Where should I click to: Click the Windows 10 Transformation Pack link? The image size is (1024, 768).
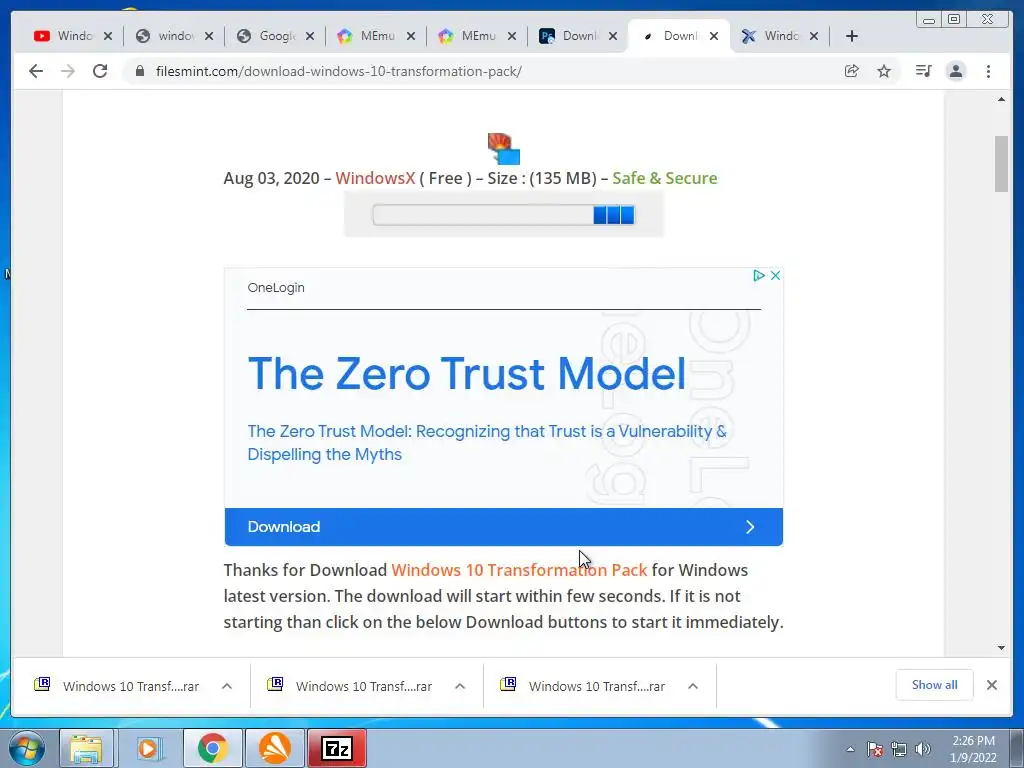pyautogui.click(x=519, y=570)
